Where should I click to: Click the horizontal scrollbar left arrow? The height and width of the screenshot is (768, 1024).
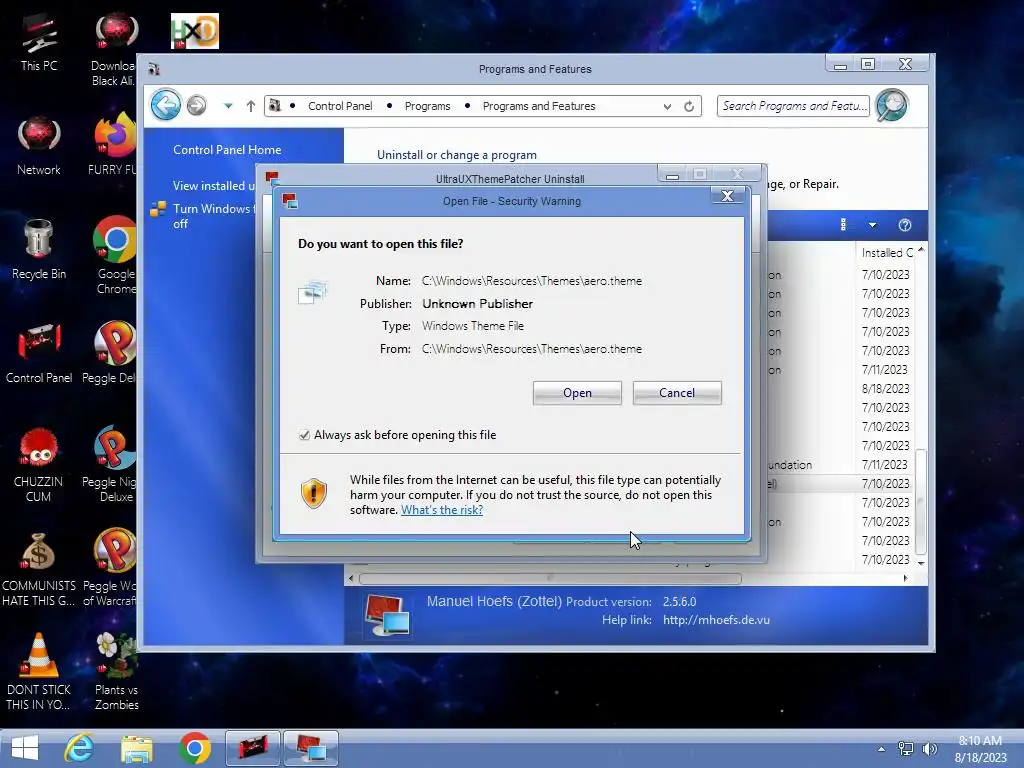pyautogui.click(x=351, y=578)
